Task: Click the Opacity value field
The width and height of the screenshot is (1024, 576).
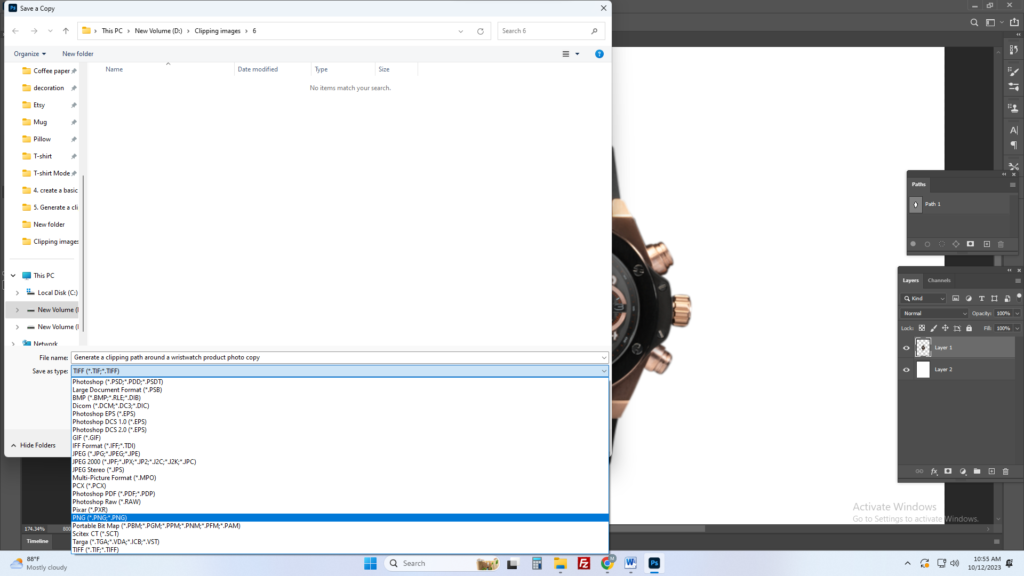Action: 1003,313
